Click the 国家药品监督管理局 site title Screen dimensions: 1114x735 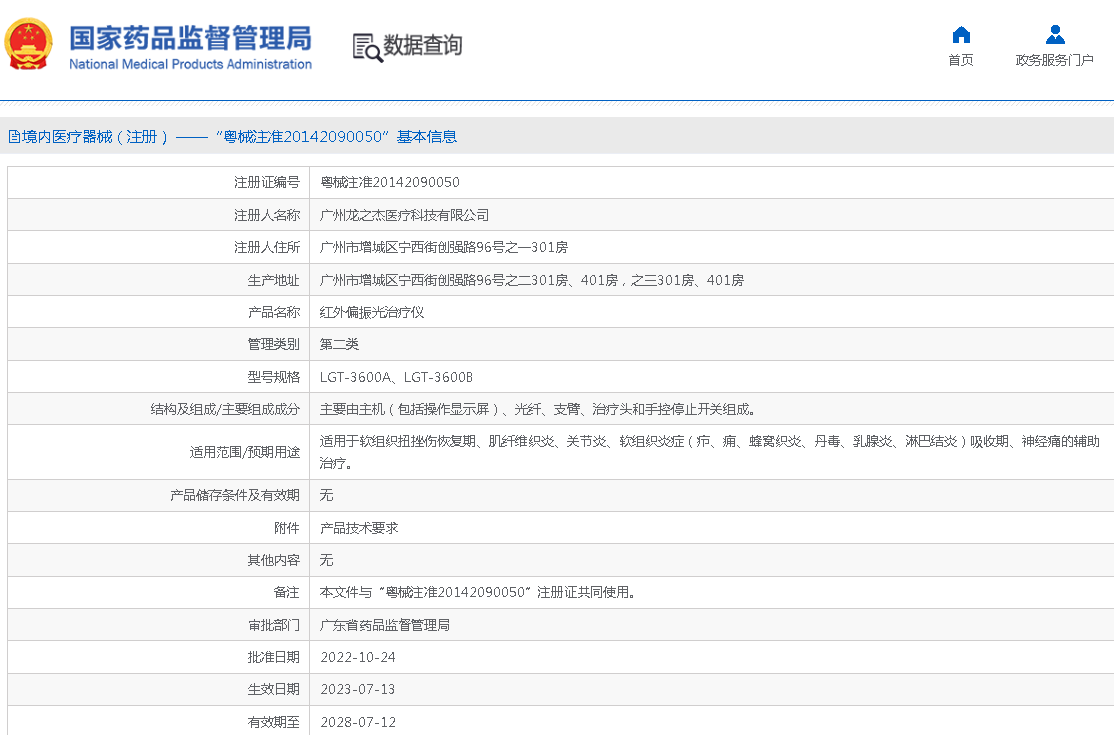coord(190,37)
